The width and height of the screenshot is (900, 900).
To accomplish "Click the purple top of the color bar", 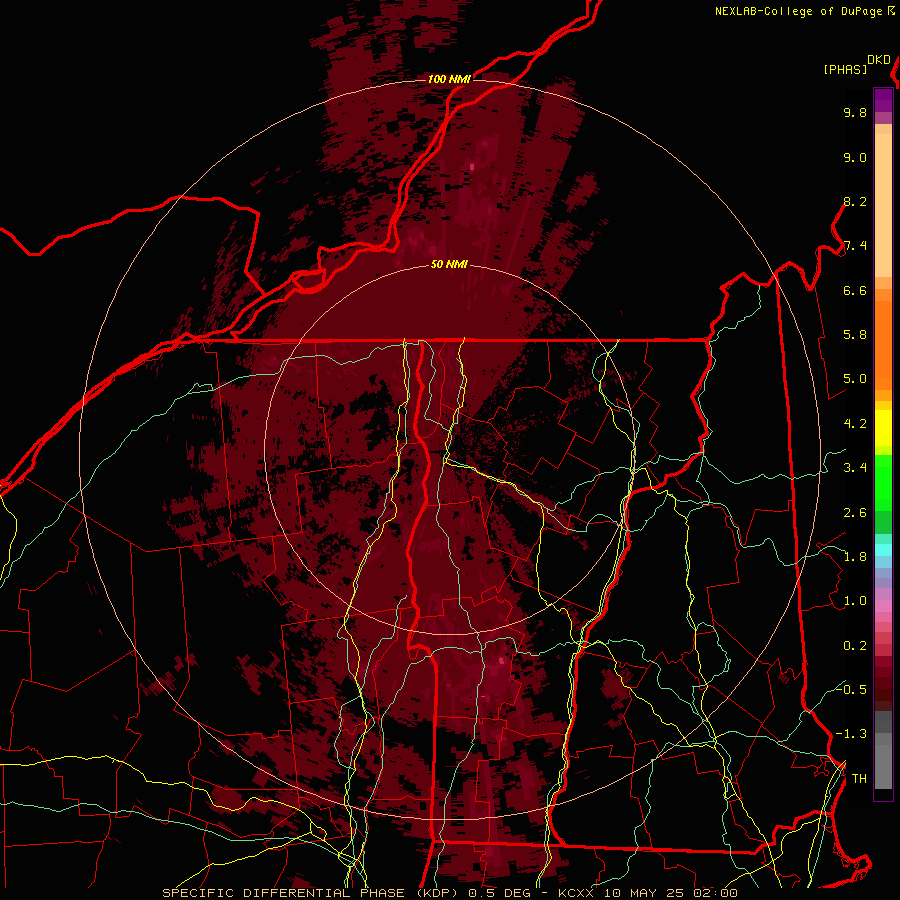I will (883, 101).
